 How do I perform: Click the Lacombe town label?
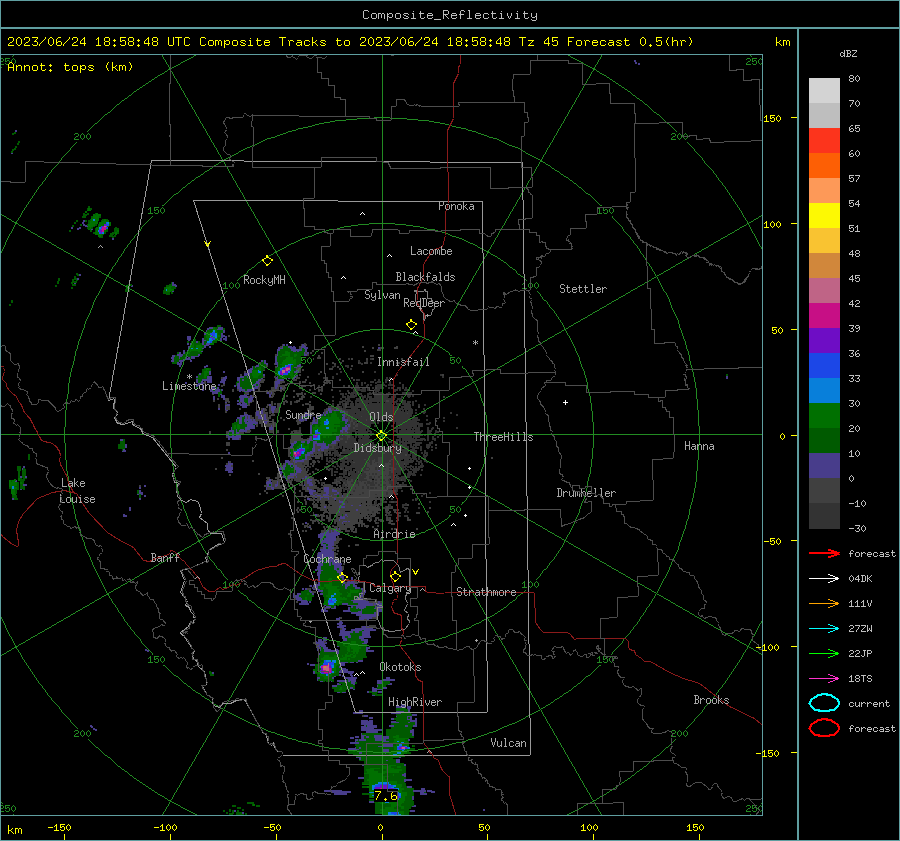(x=431, y=251)
